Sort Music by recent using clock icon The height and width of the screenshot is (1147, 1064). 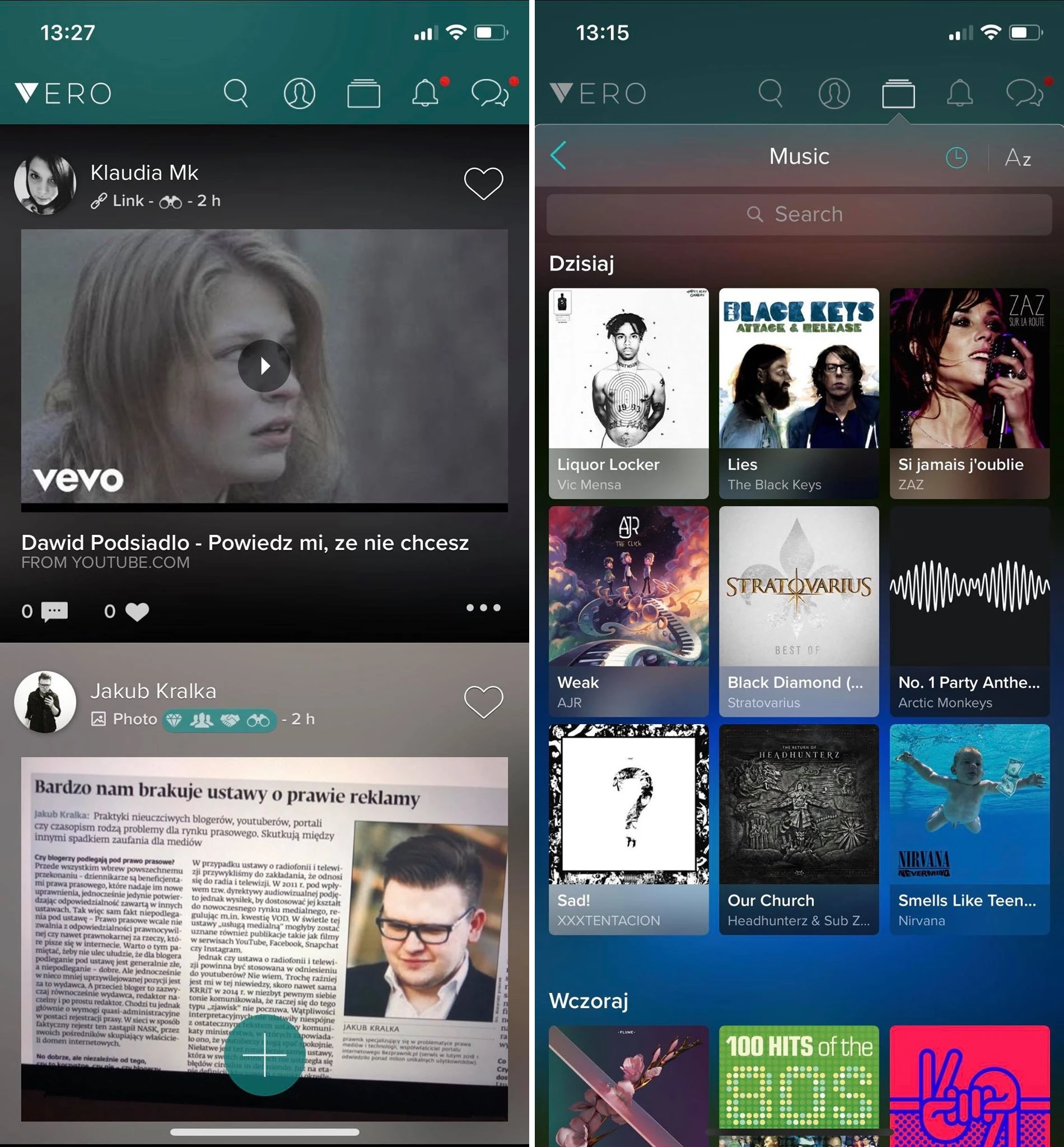[x=956, y=157]
